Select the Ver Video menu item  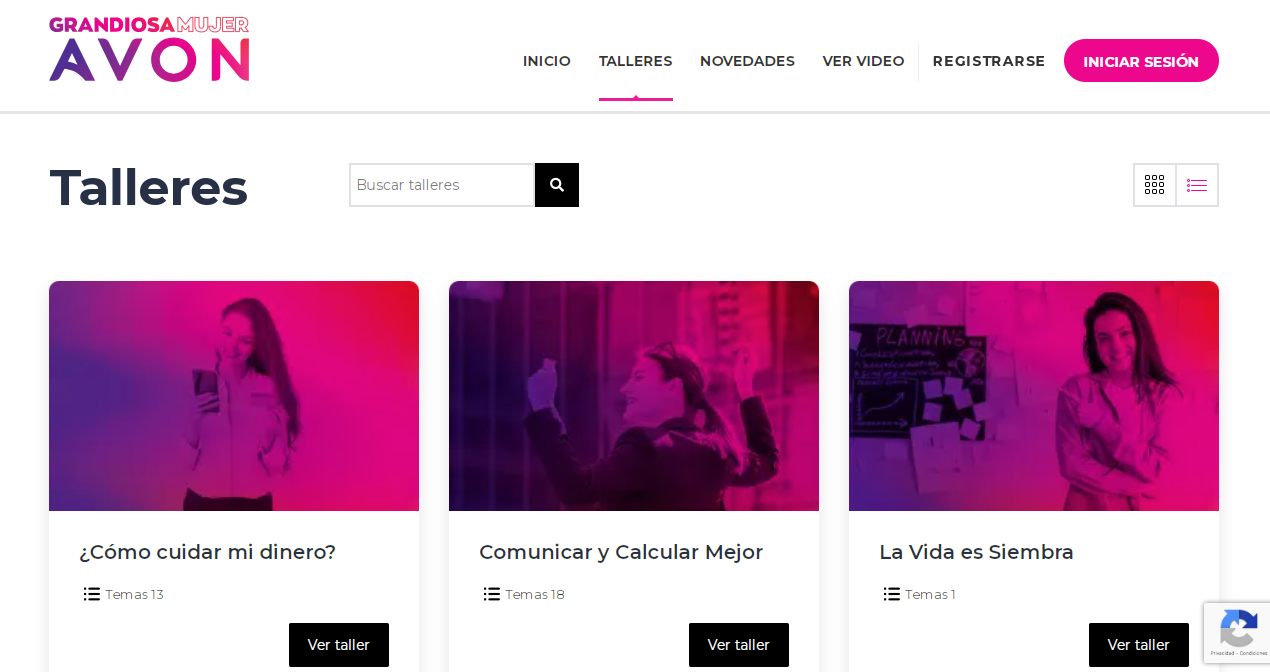click(x=863, y=61)
